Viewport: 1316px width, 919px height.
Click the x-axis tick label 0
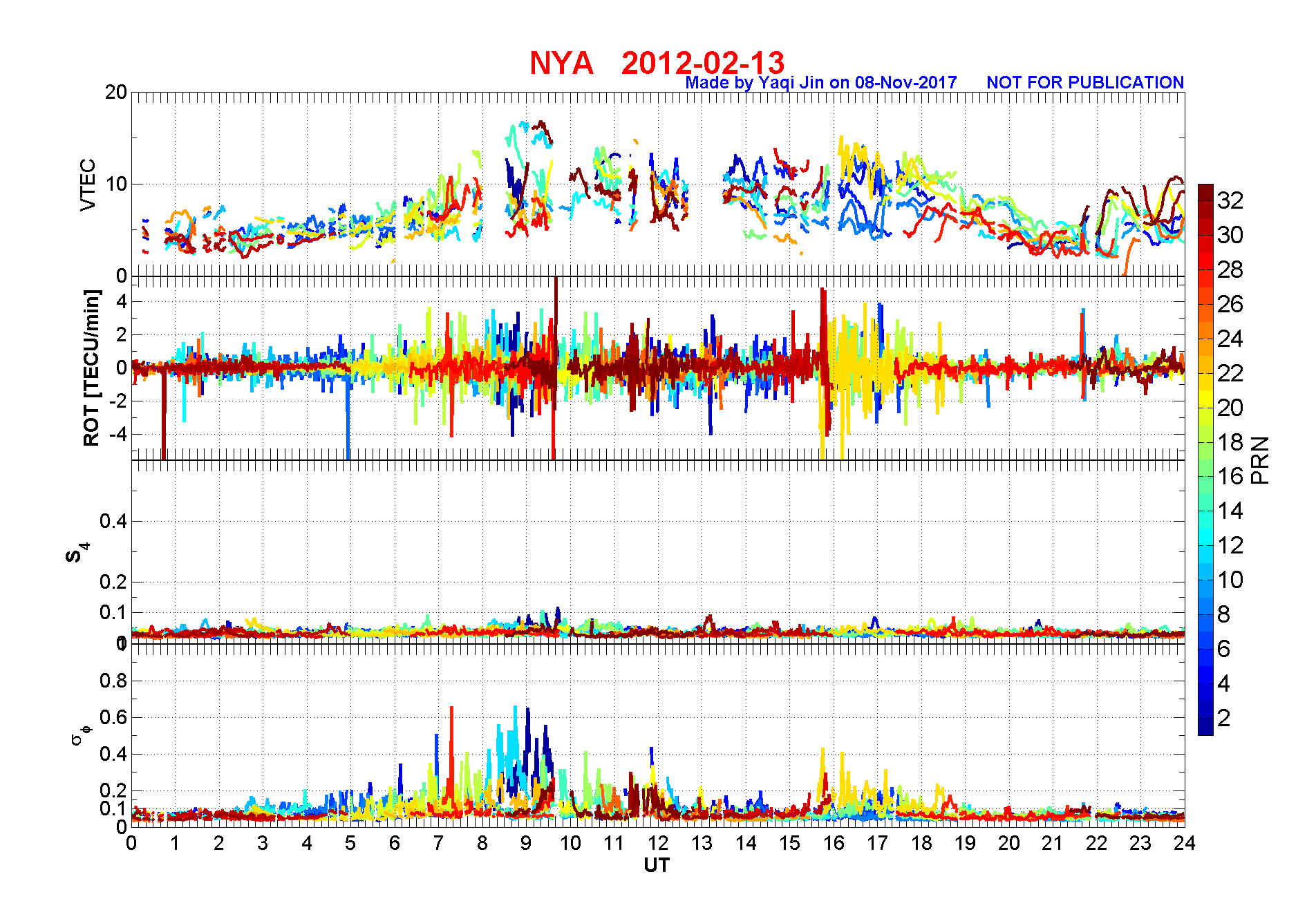click(x=131, y=843)
